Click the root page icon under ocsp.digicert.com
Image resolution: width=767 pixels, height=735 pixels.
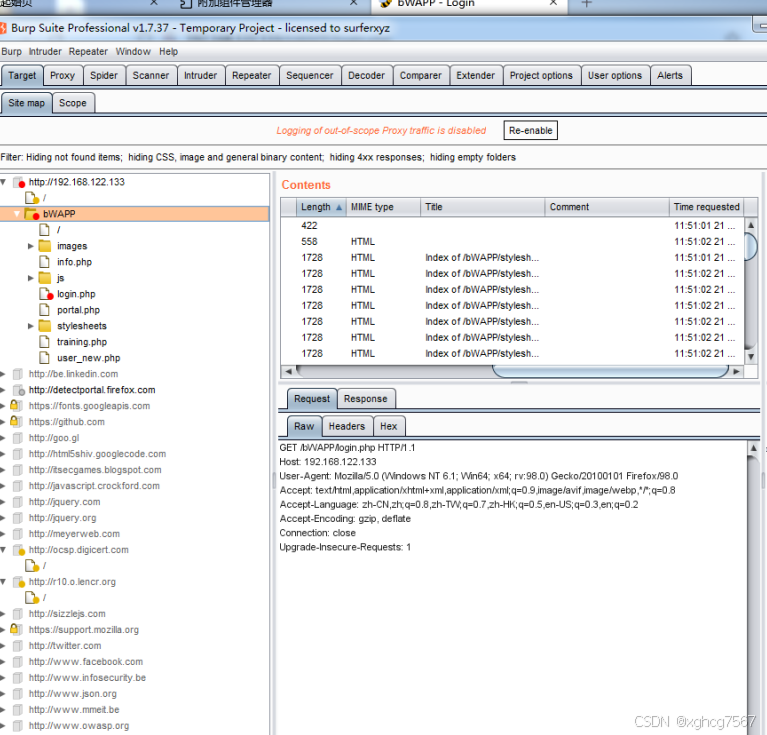click(32, 565)
